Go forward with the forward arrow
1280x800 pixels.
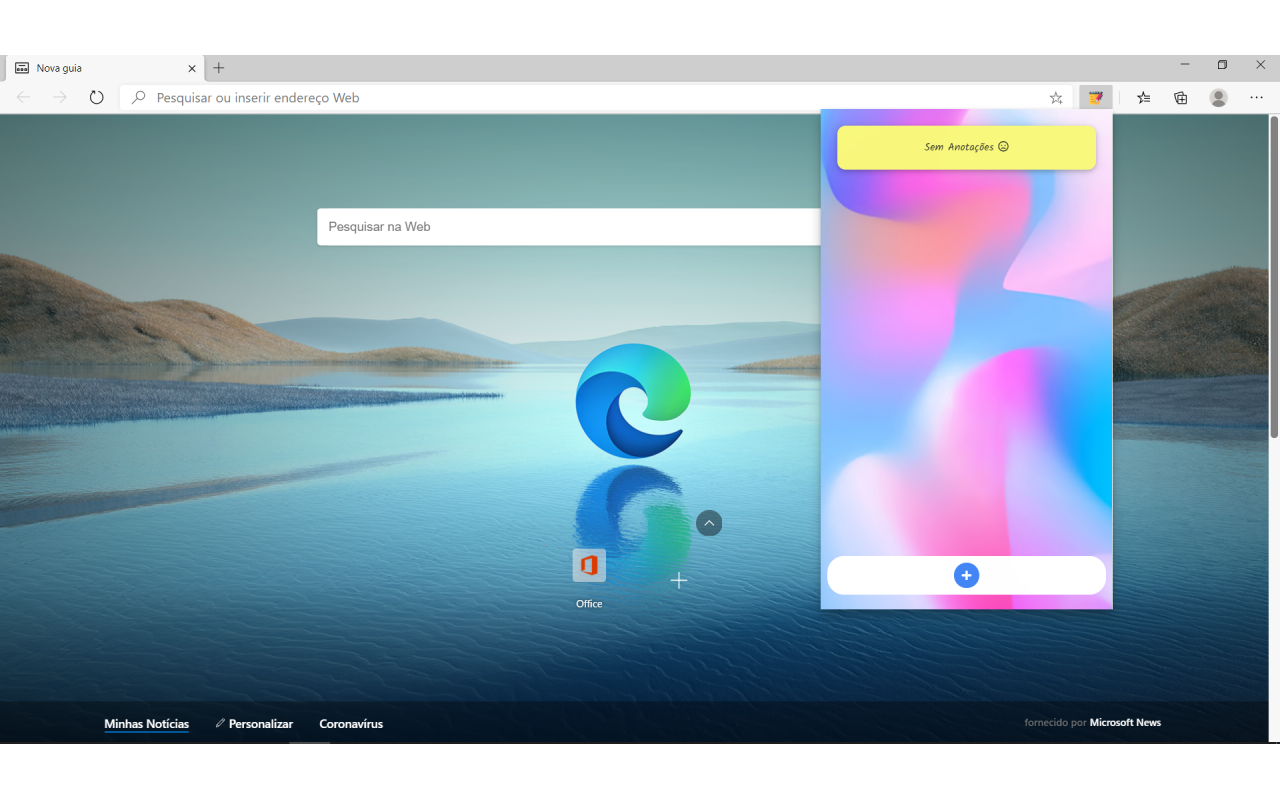[x=60, y=97]
